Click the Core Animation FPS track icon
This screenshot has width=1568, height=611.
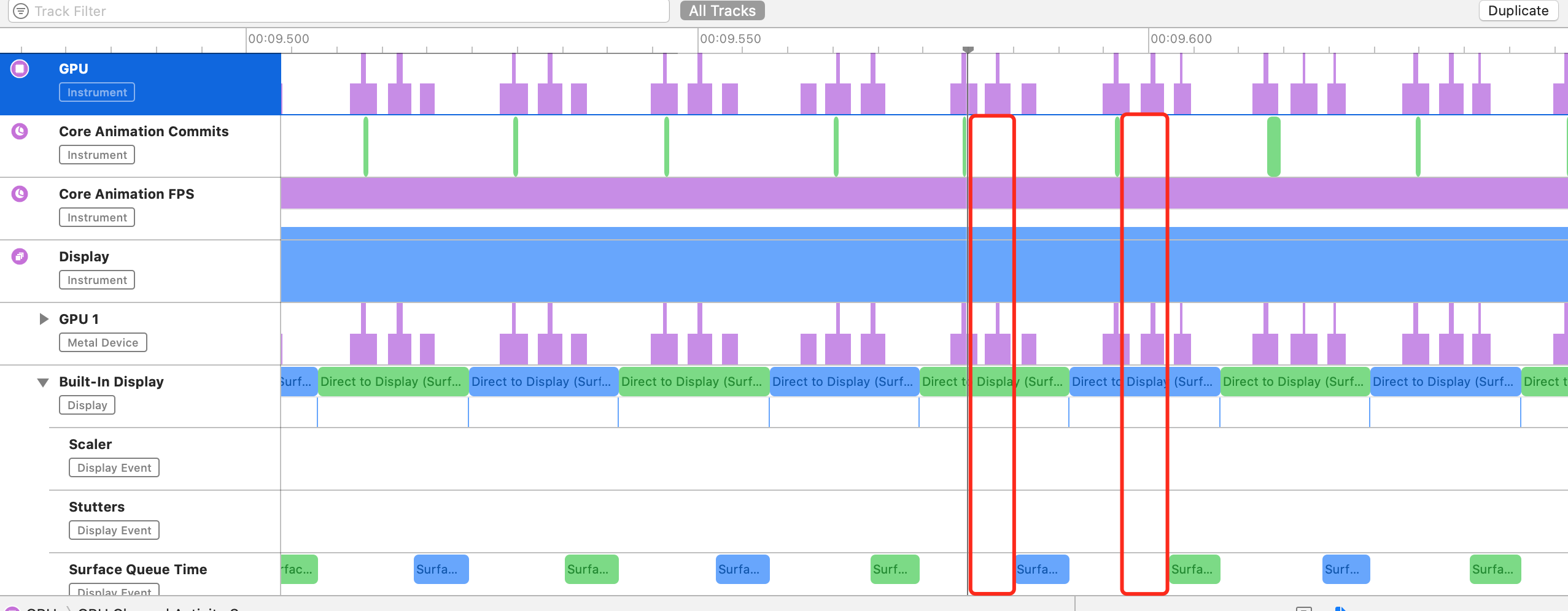coord(20,194)
